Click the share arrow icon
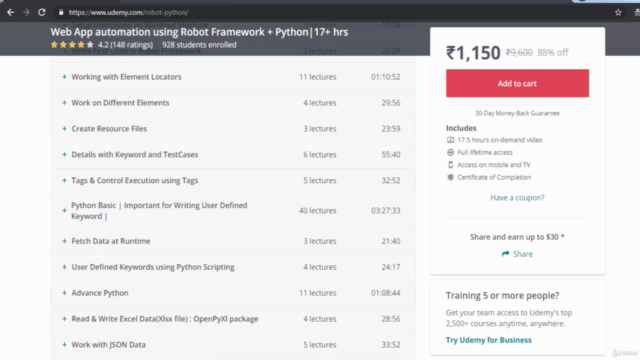640x360 pixels. [x=505, y=254]
